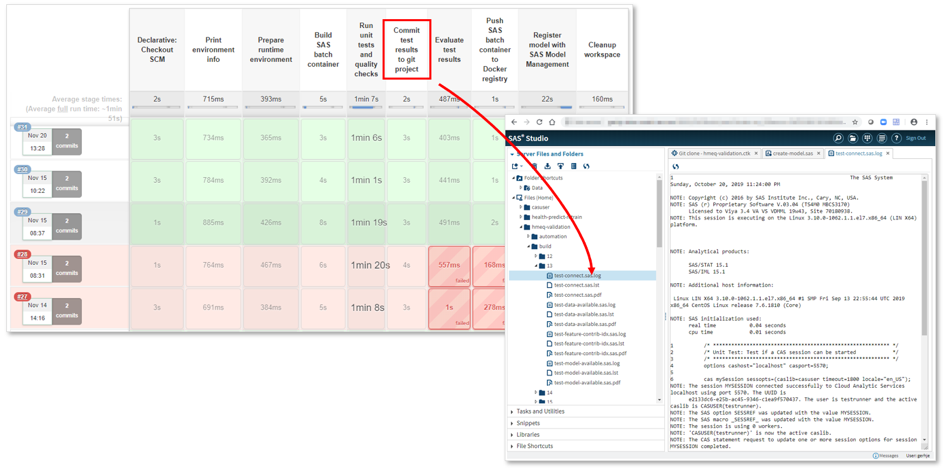This screenshot has width=943, height=468.
Task: Click the help question mark icon
Action: point(896,138)
